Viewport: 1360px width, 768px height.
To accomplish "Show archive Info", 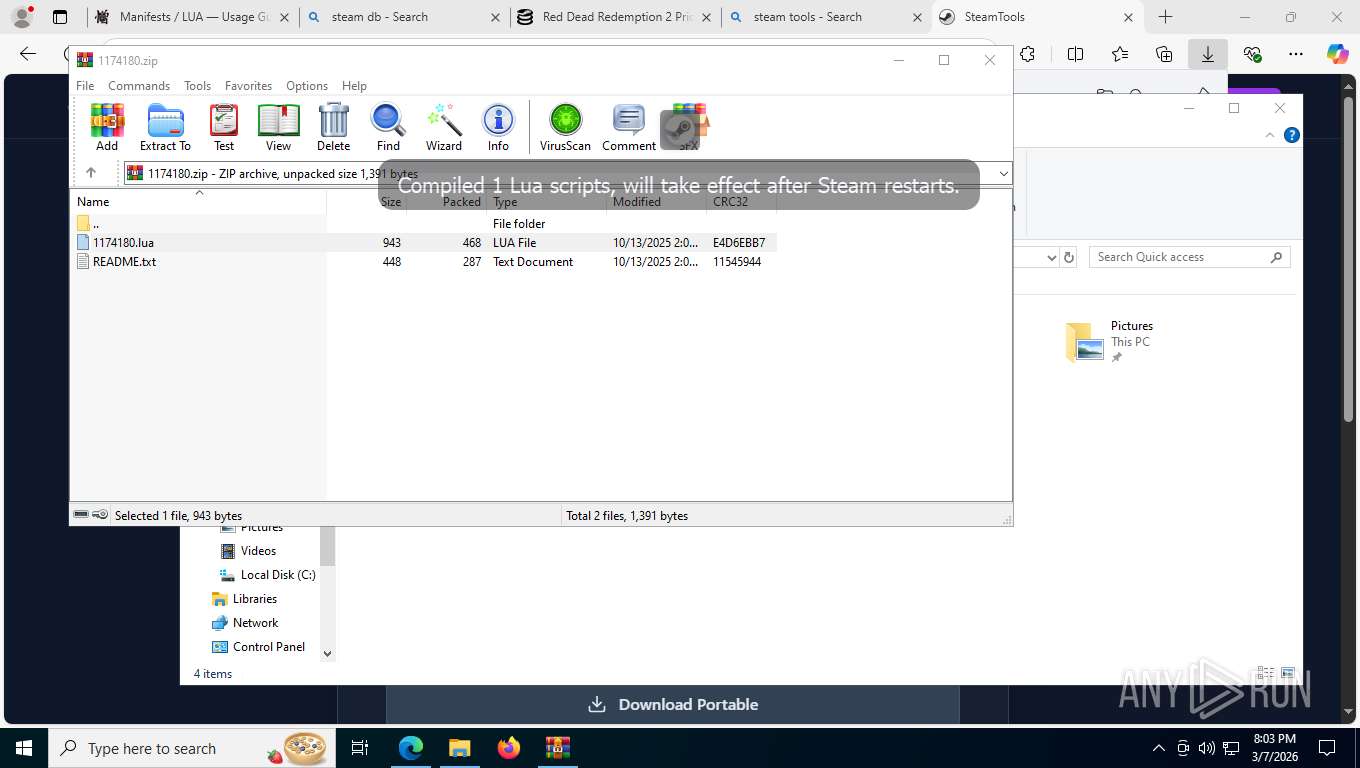I will click(498, 127).
